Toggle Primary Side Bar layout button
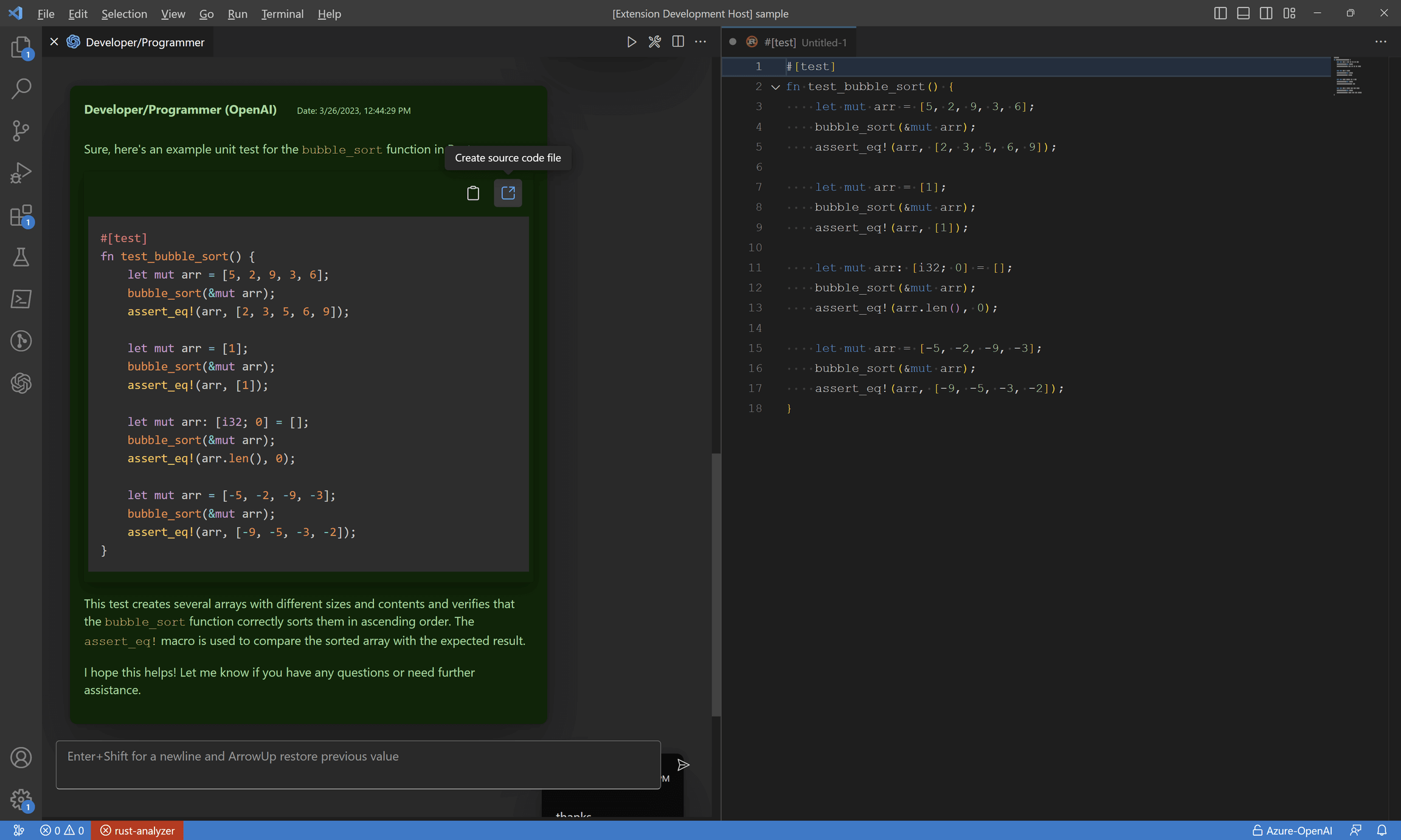The height and width of the screenshot is (840, 1401). (1220, 13)
